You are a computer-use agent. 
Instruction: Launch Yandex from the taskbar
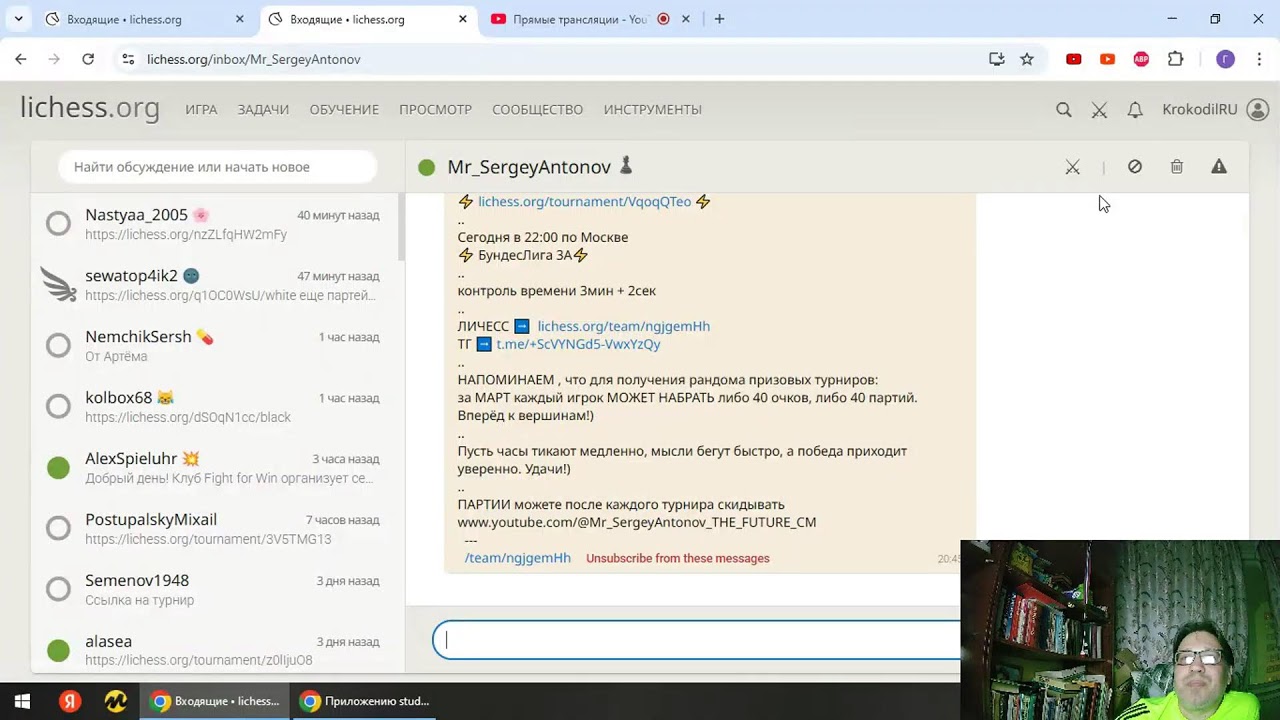point(69,701)
